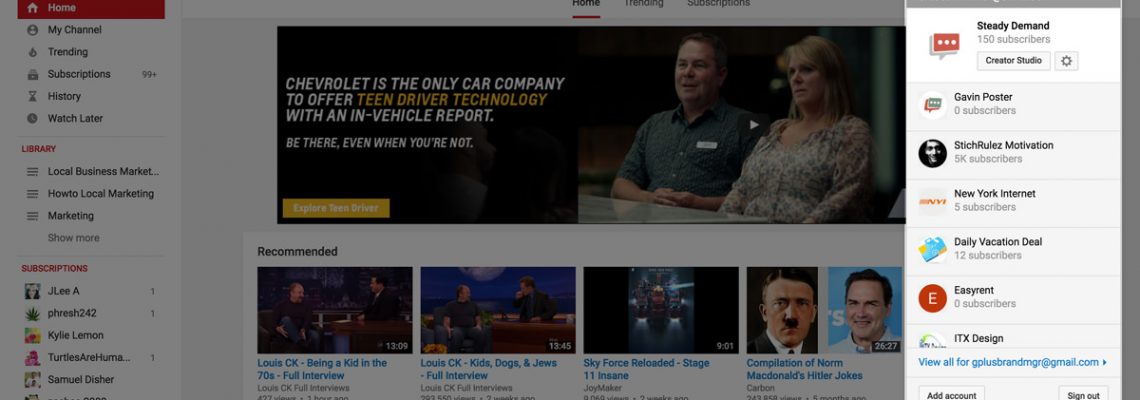This screenshot has width=1140, height=400.
Task: Switch to the Easyrent account avatar
Action: (932, 298)
